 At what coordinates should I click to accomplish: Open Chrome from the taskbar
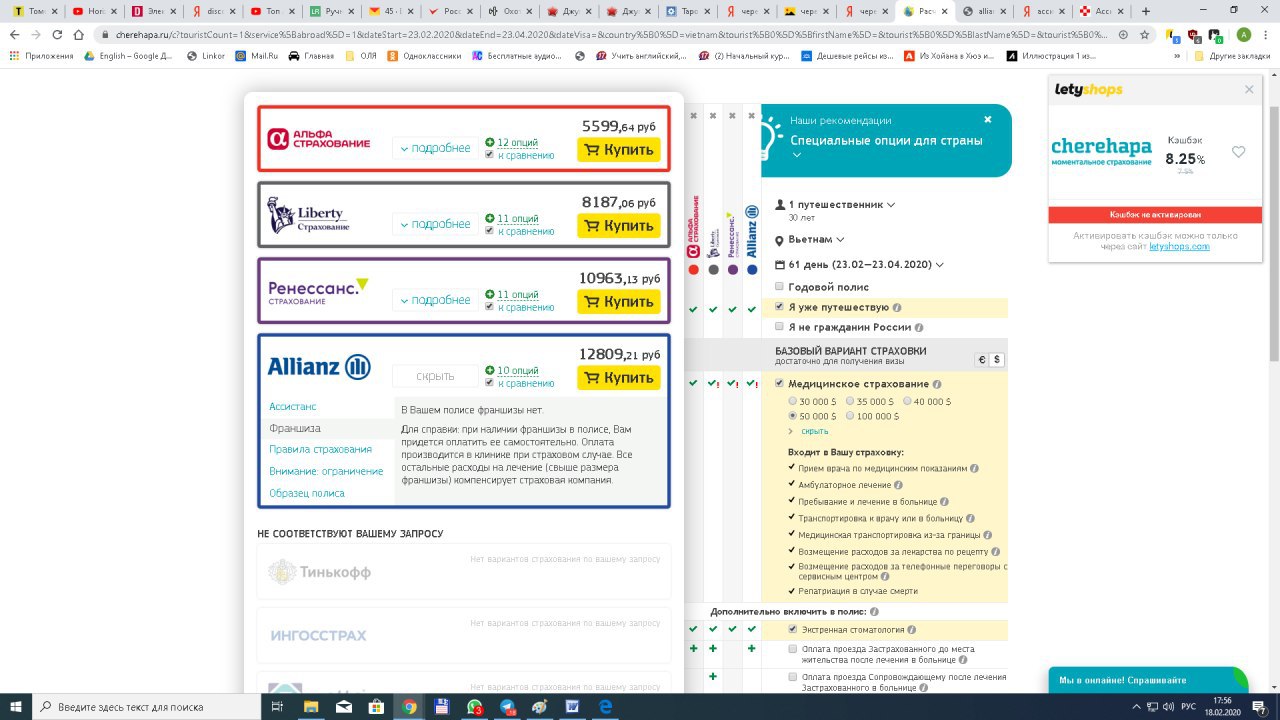click(409, 706)
